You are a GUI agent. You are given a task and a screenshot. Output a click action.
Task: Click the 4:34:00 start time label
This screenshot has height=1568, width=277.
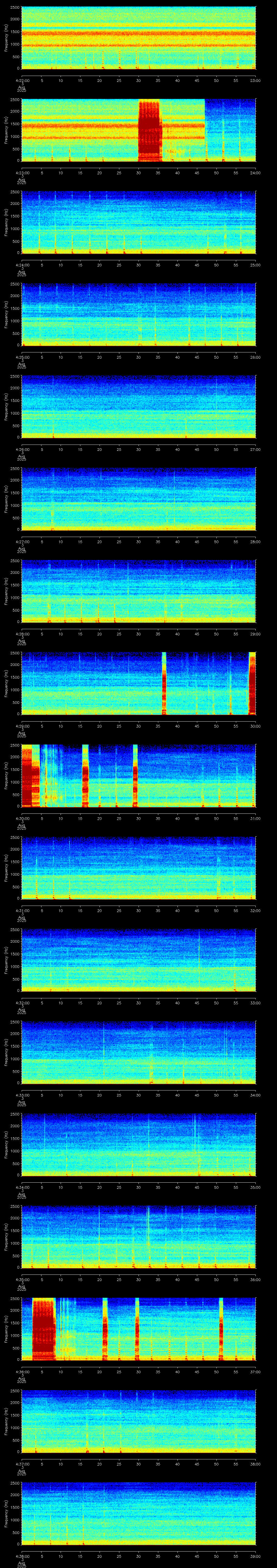pyautogui.click(x=22, y=1187)
